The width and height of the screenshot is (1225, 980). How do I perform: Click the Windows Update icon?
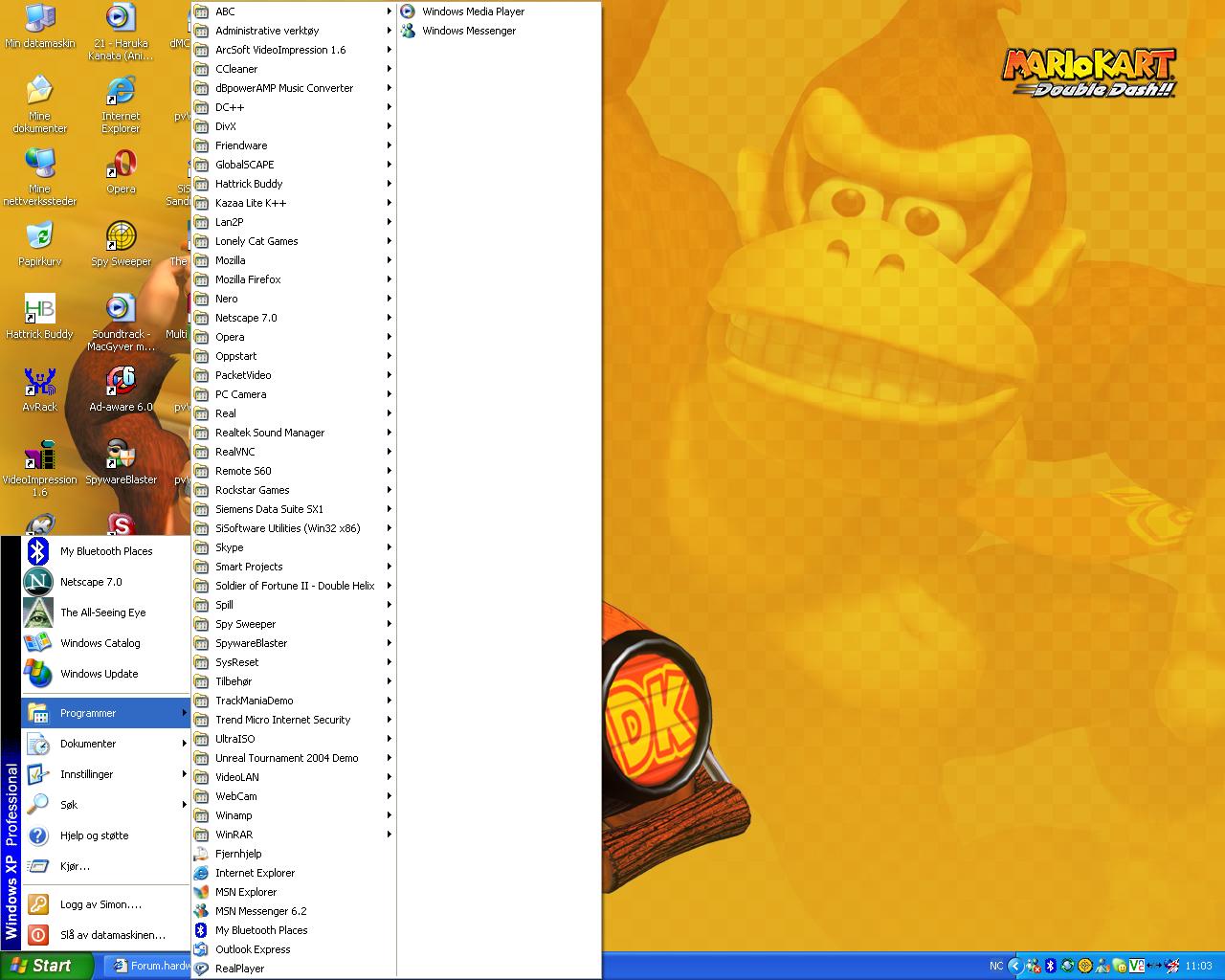click(37, 674)
